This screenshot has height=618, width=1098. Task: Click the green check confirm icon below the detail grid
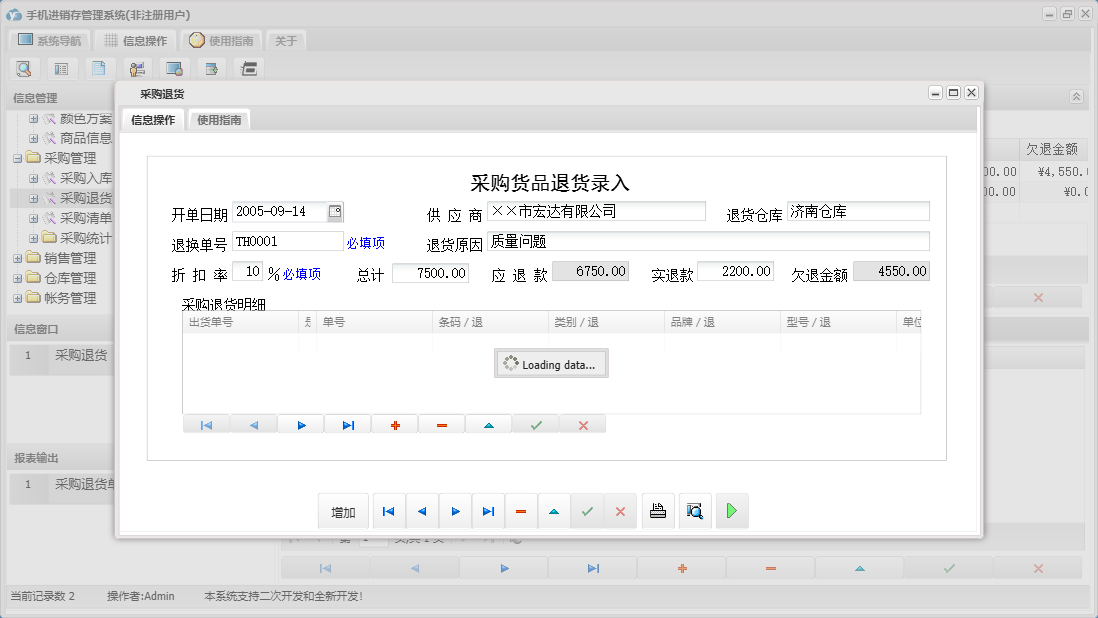(534, 423)
